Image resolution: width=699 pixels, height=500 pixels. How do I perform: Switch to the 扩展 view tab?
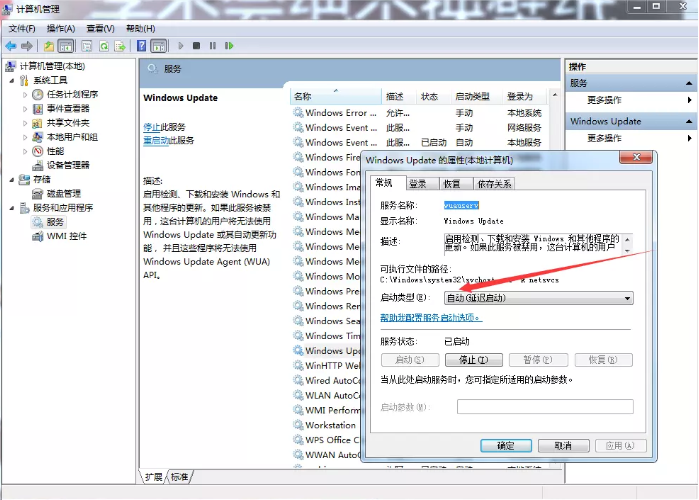153,477
